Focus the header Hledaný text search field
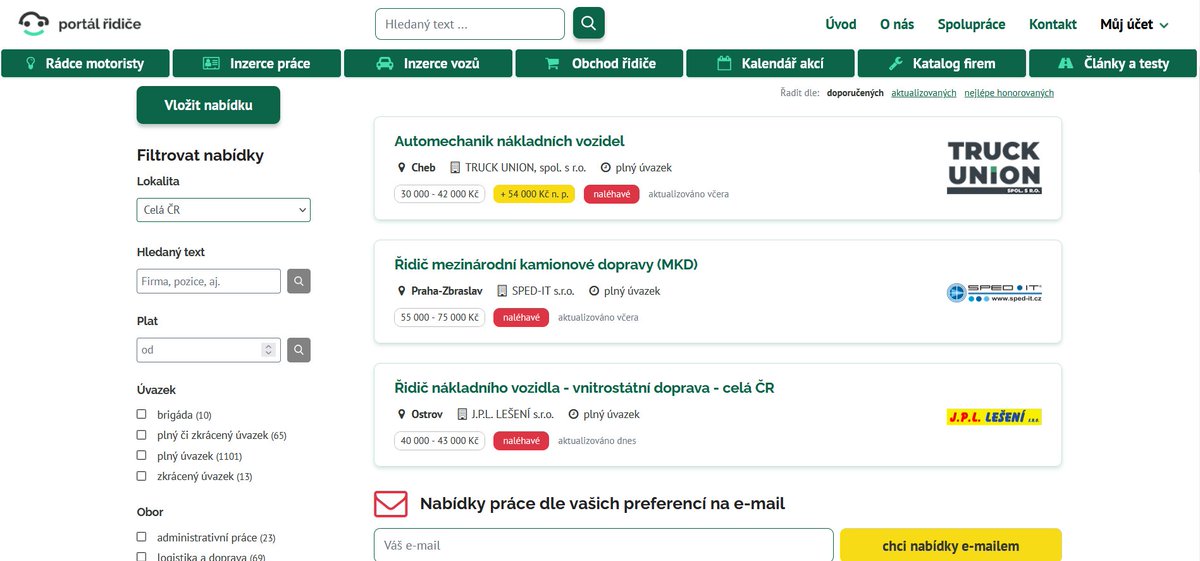 click(x=470, y=24)
